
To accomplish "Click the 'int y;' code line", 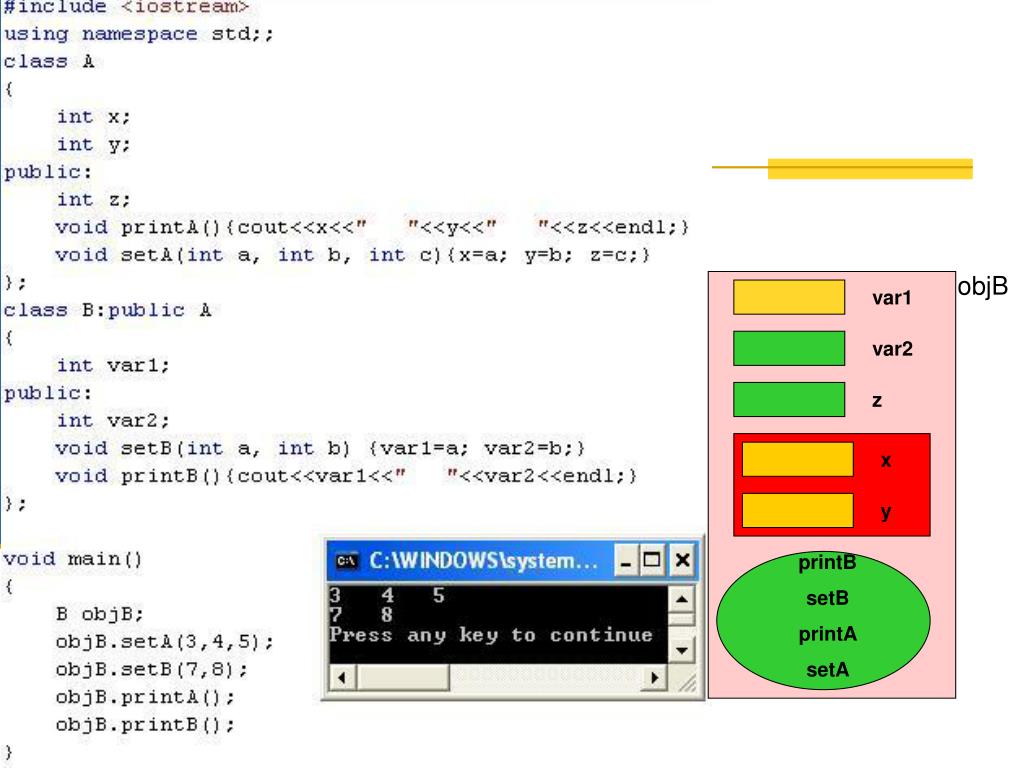I will point(93,144).
